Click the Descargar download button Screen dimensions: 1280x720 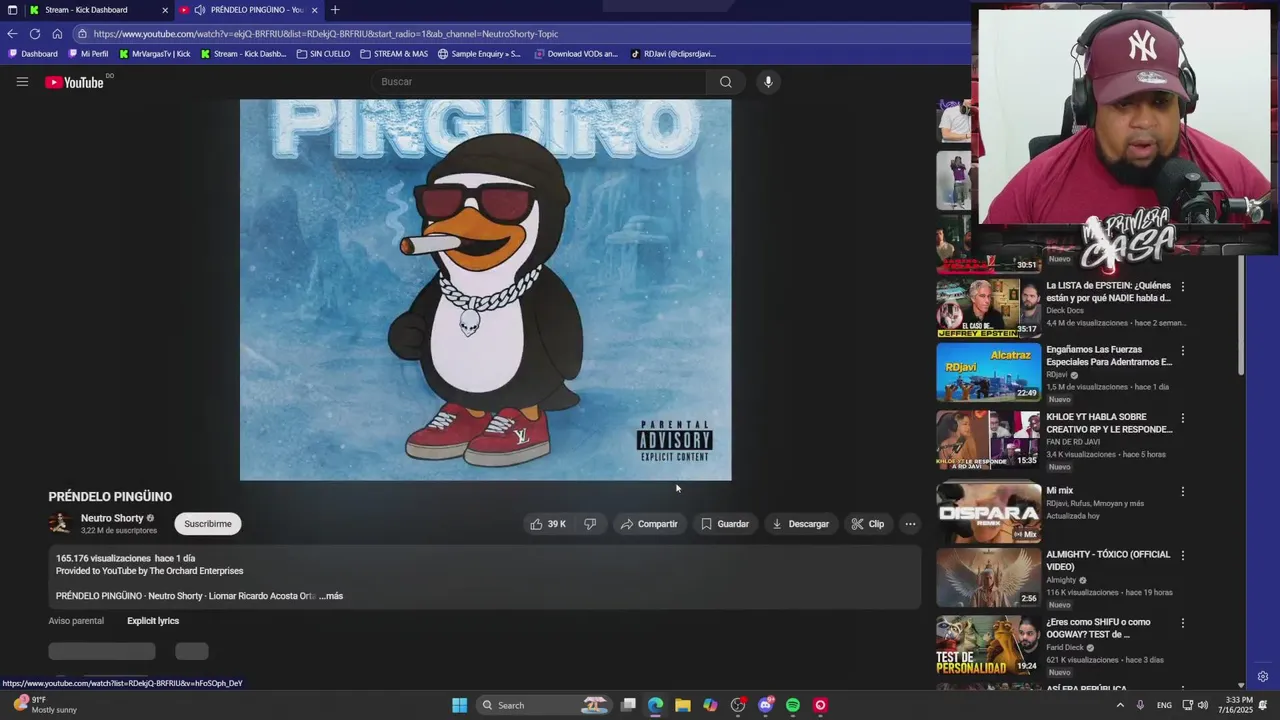click(x=800, y=524)
